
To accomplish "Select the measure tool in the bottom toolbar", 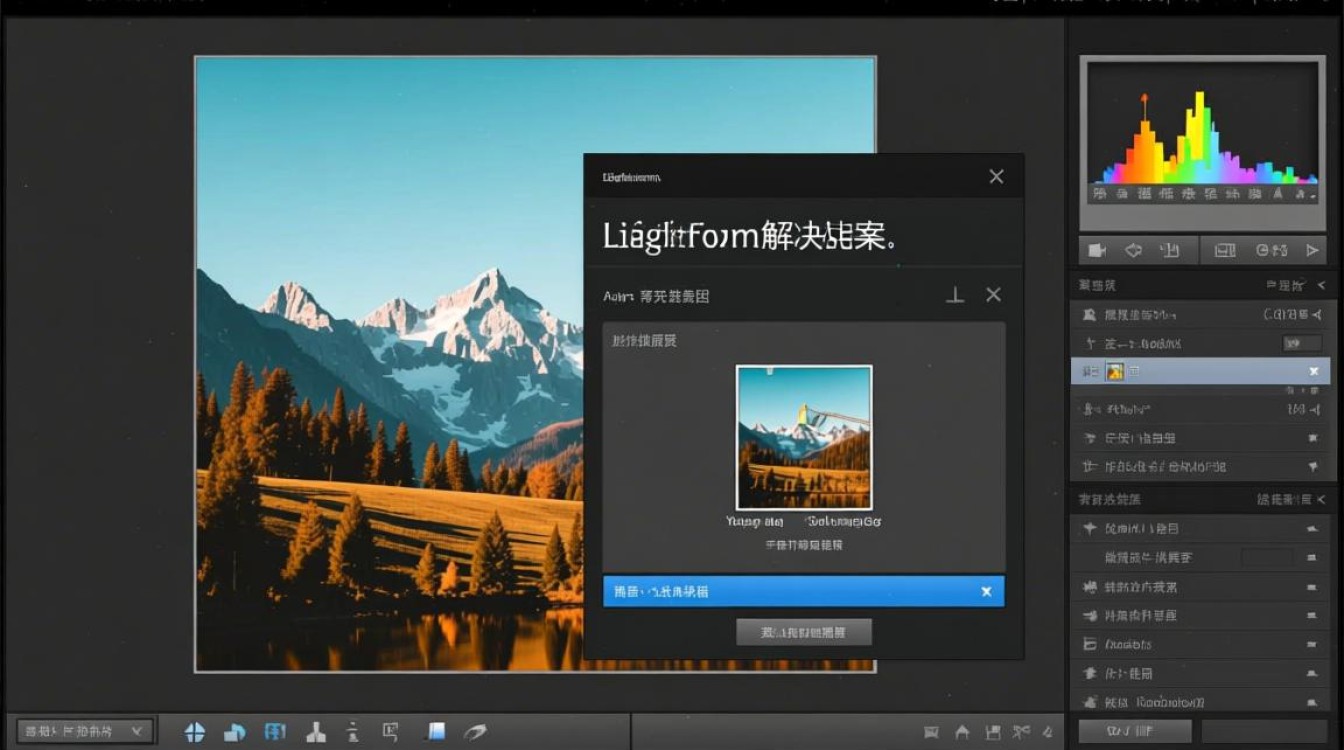I will pos(352,730).
